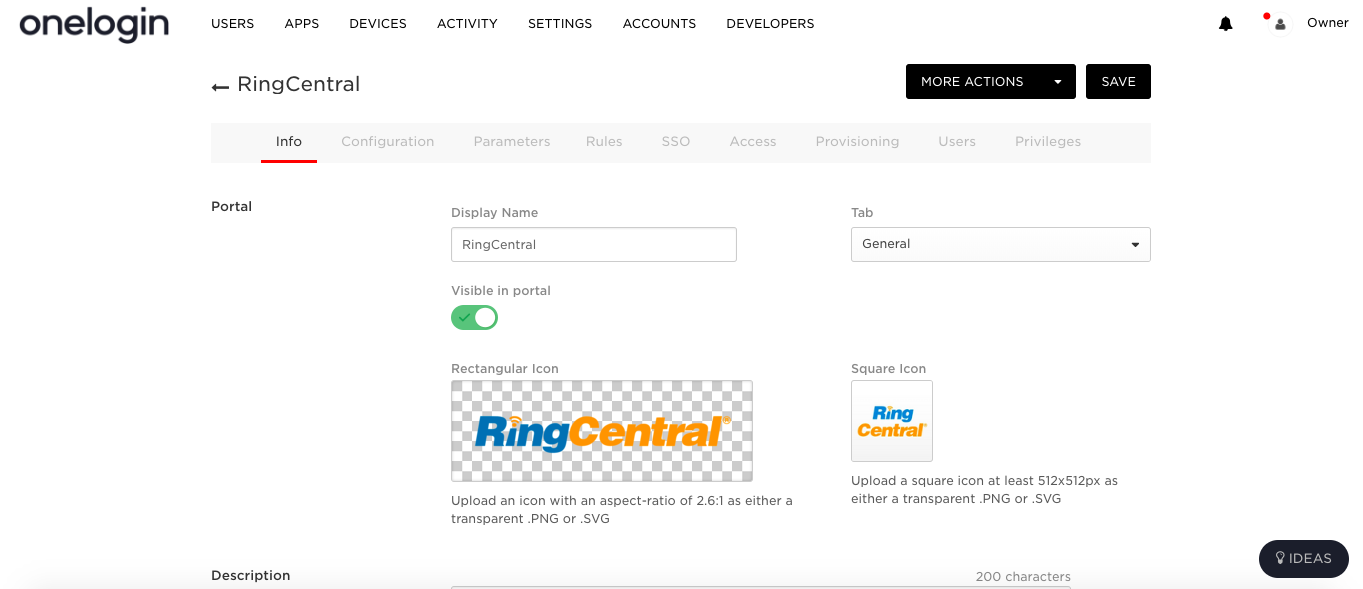The height and width of the screenshot is (589, 1363).
Task: Click the lightbulb Ideas icon
Action: click(1280, 558)
